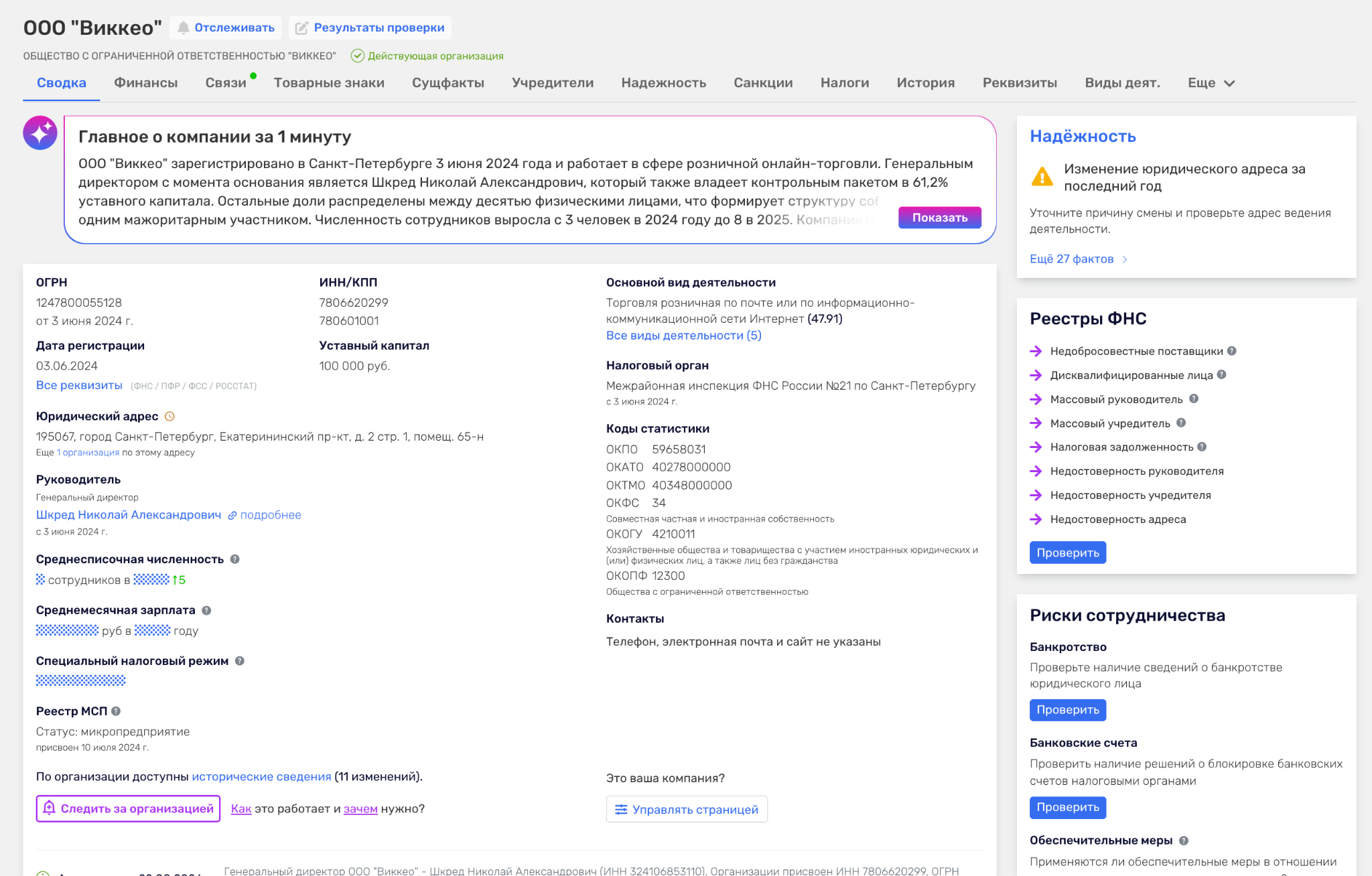1372x876 pixels.
Task: Click the подробнее link
Action: 271,515
